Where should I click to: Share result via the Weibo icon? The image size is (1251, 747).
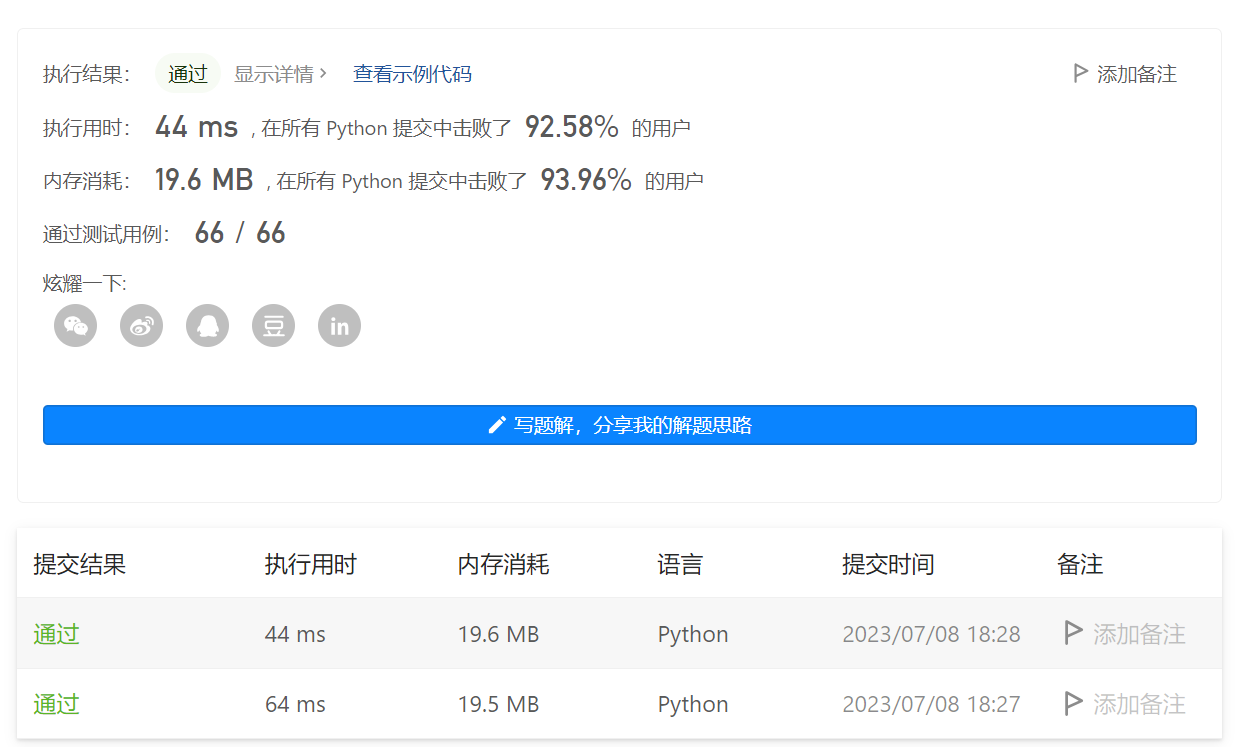point(141,325)
